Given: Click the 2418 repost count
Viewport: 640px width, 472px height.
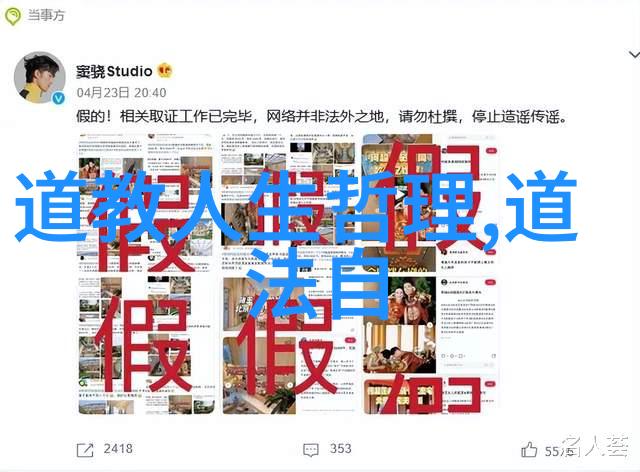Looking at the screenshot, I should tap(118, 449).
